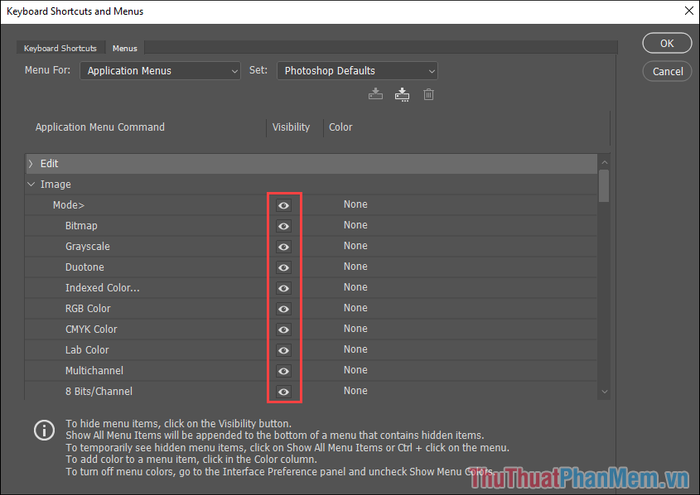Open the Menu For dropdown
The image size is (700, 495).
point(160,71)
